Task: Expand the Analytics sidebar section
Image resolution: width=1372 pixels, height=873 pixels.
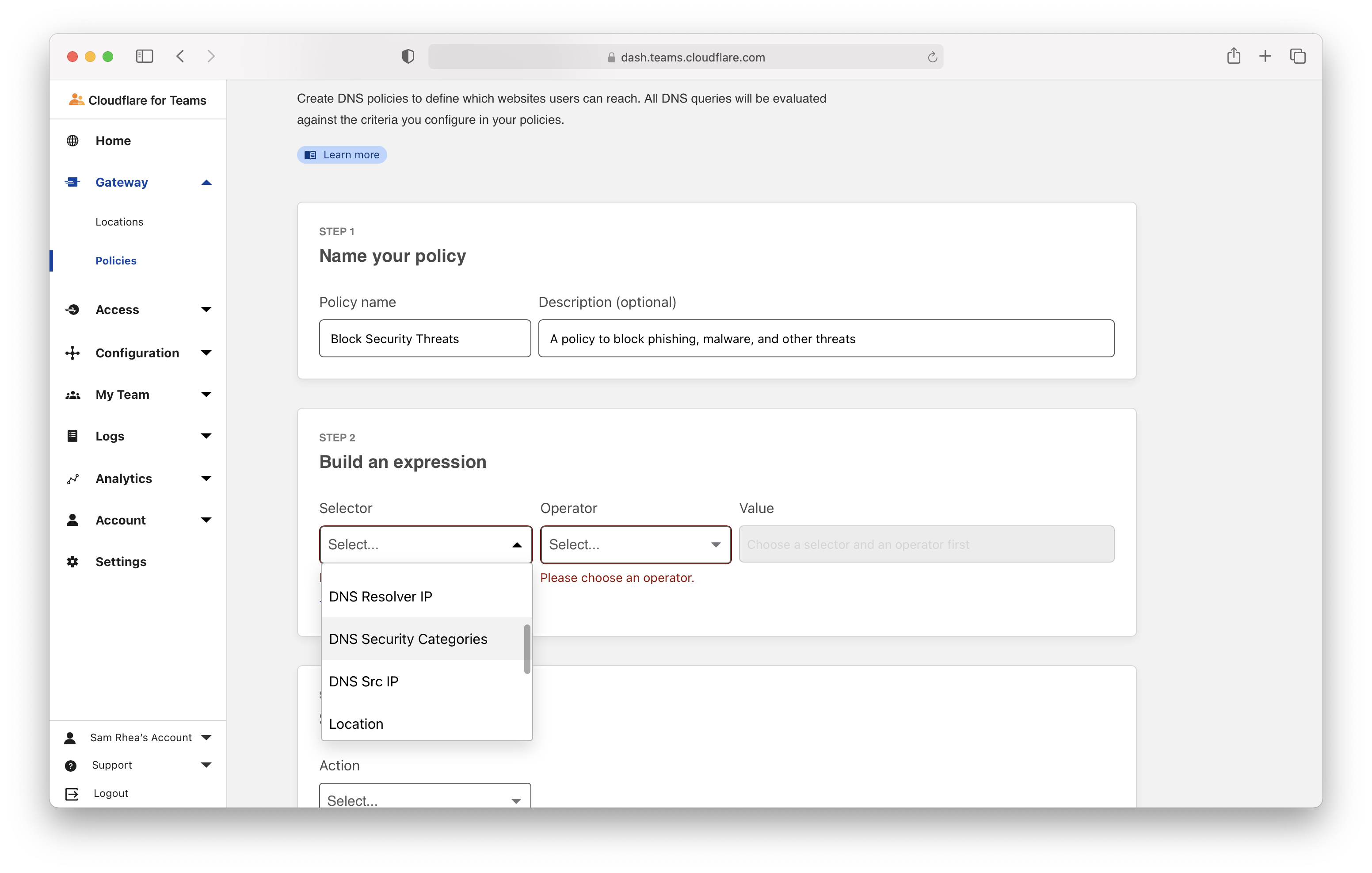Action: (206, 479)
